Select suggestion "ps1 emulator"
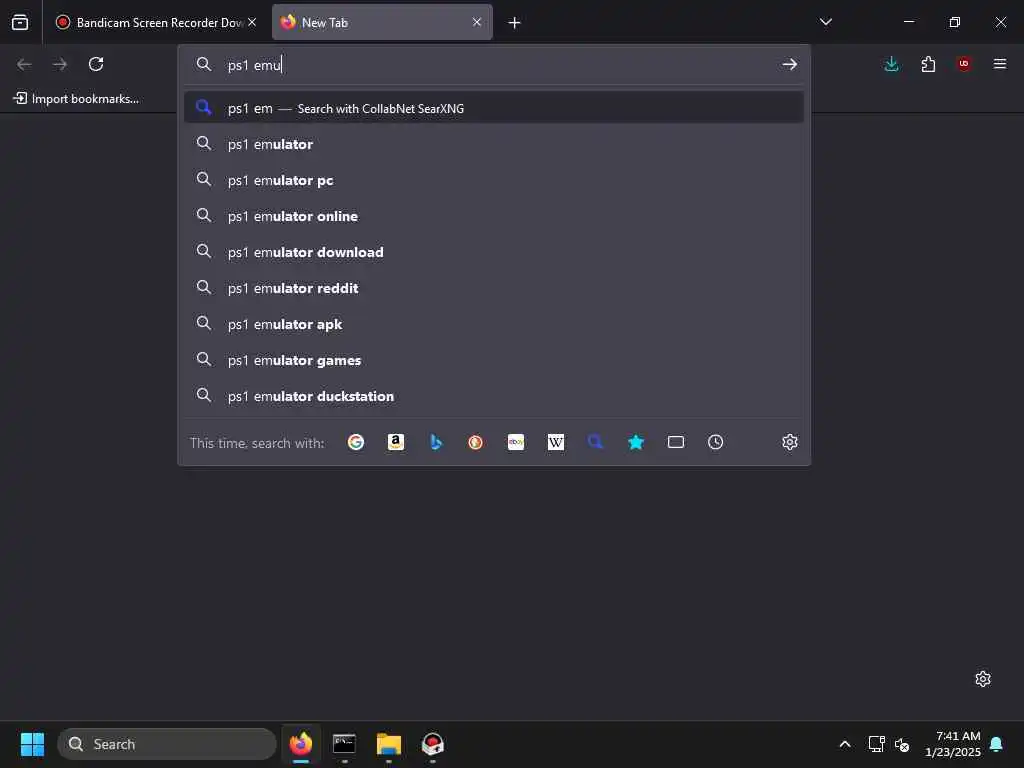The image size is (1024, 768). (x=494, y=144)
